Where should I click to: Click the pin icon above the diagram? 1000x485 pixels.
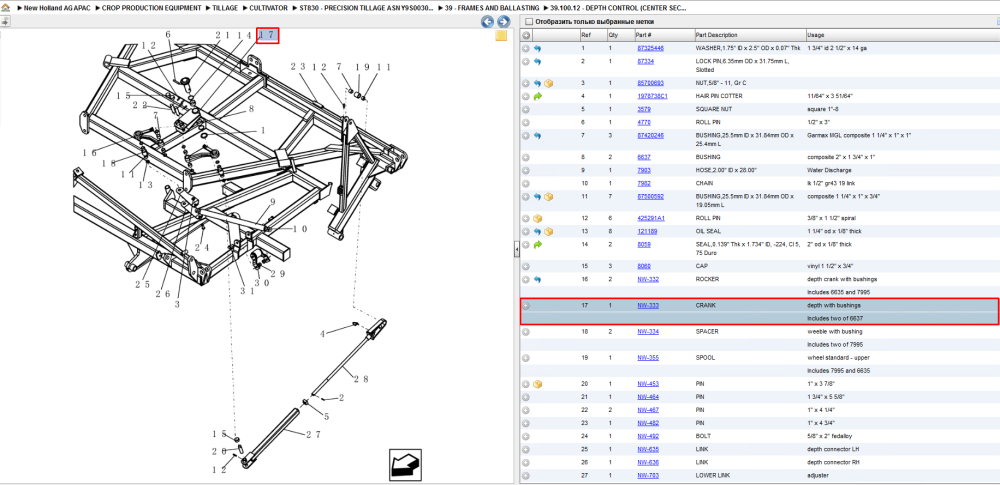coord(4,21)
